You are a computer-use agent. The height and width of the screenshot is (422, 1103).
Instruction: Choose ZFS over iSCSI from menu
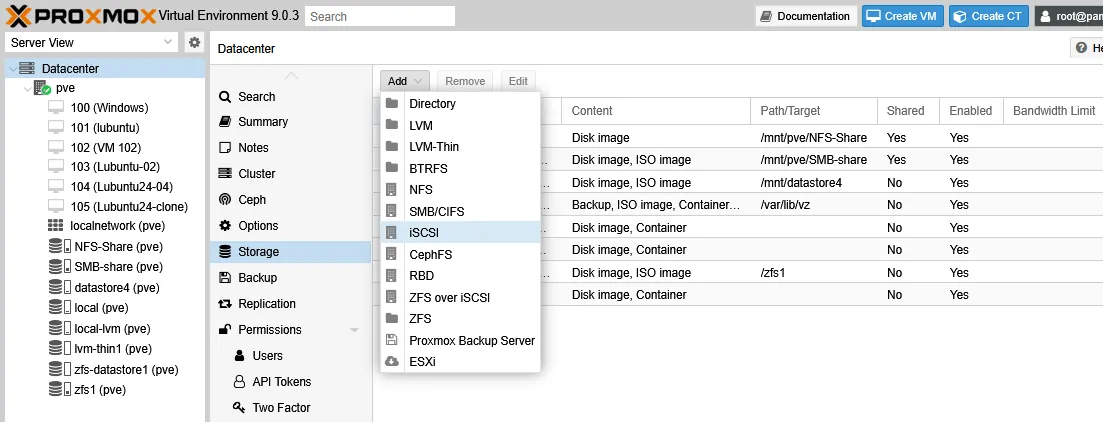click(460, 298)
